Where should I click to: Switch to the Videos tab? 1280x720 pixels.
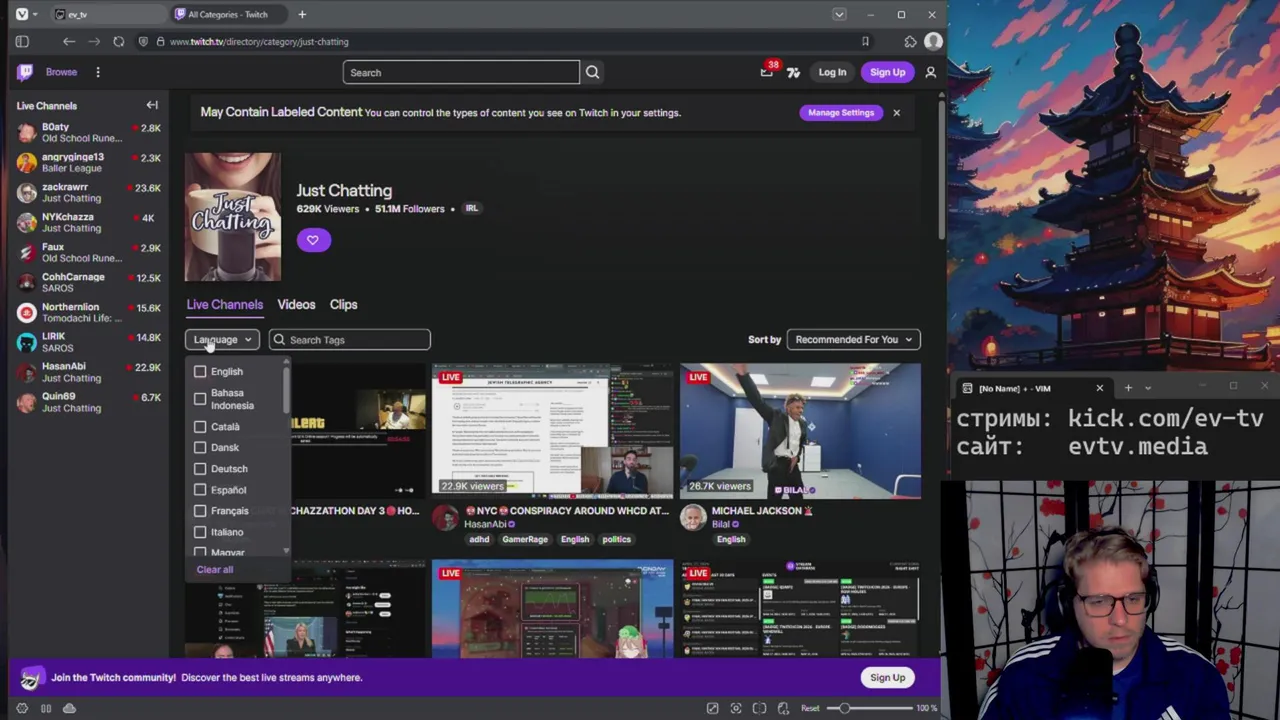pyautogui.click(x=296, y=305)
